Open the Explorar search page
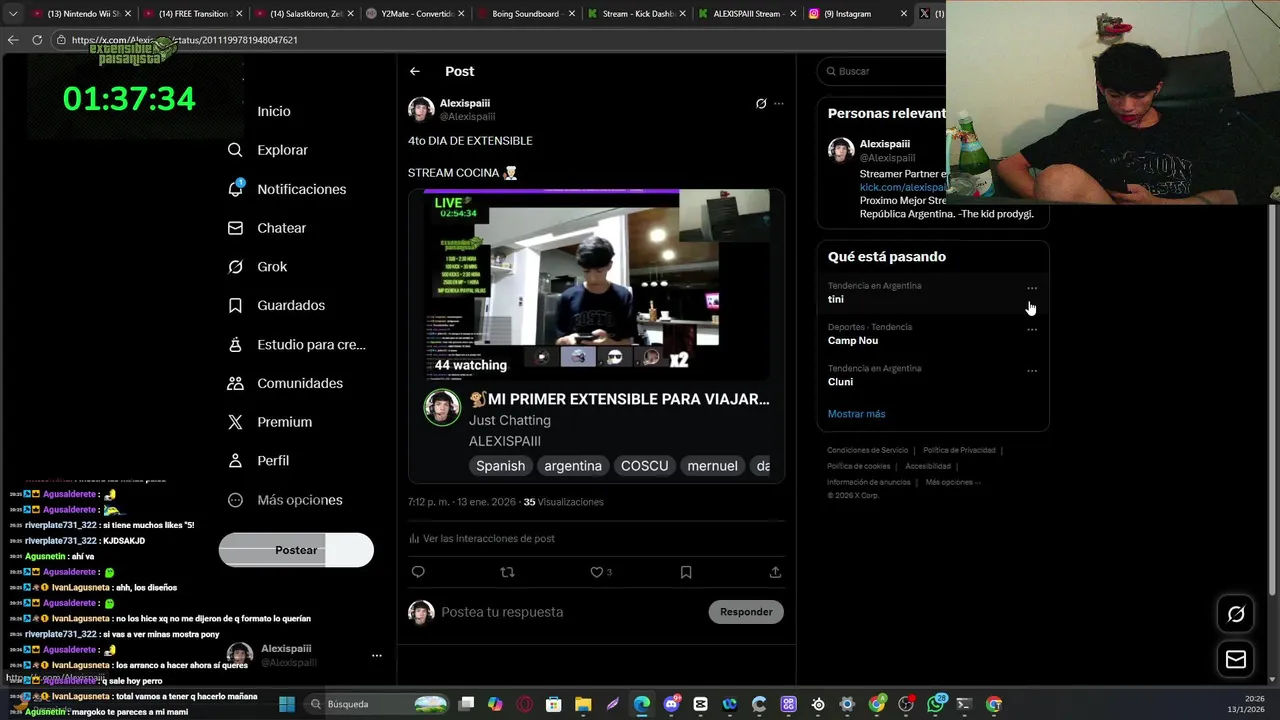The height and width of the screenshot is (720, 1280). [x=282, y=150]
